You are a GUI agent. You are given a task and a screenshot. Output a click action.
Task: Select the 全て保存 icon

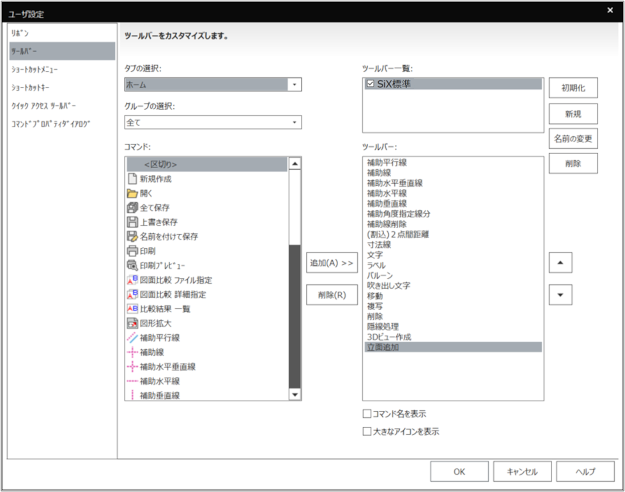point(131,207)
